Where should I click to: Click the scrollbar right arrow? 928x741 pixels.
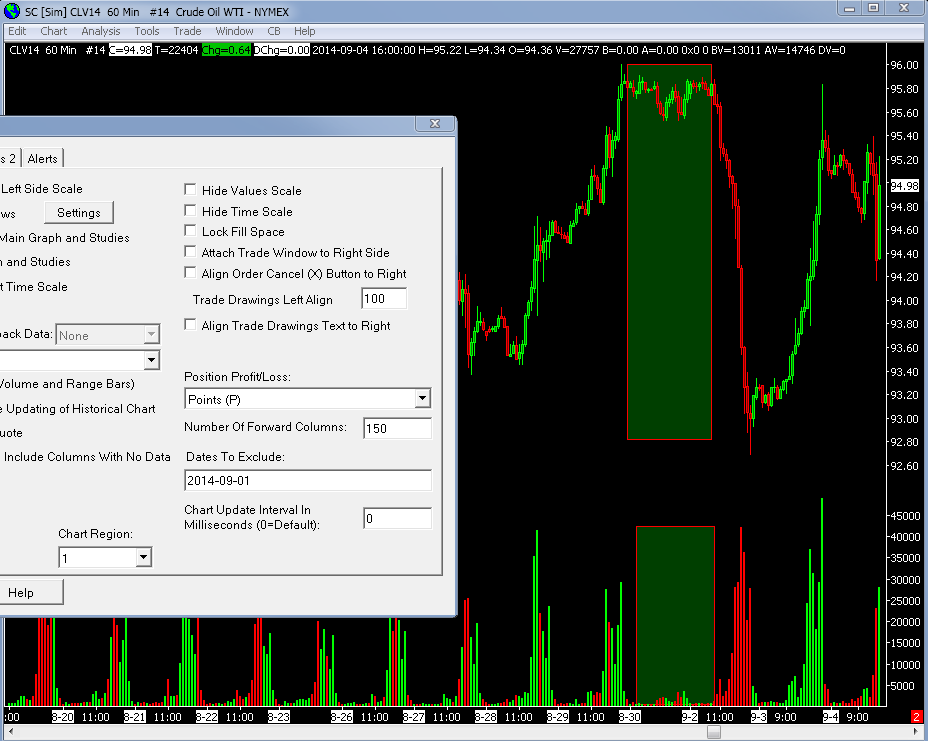point(916,733)
